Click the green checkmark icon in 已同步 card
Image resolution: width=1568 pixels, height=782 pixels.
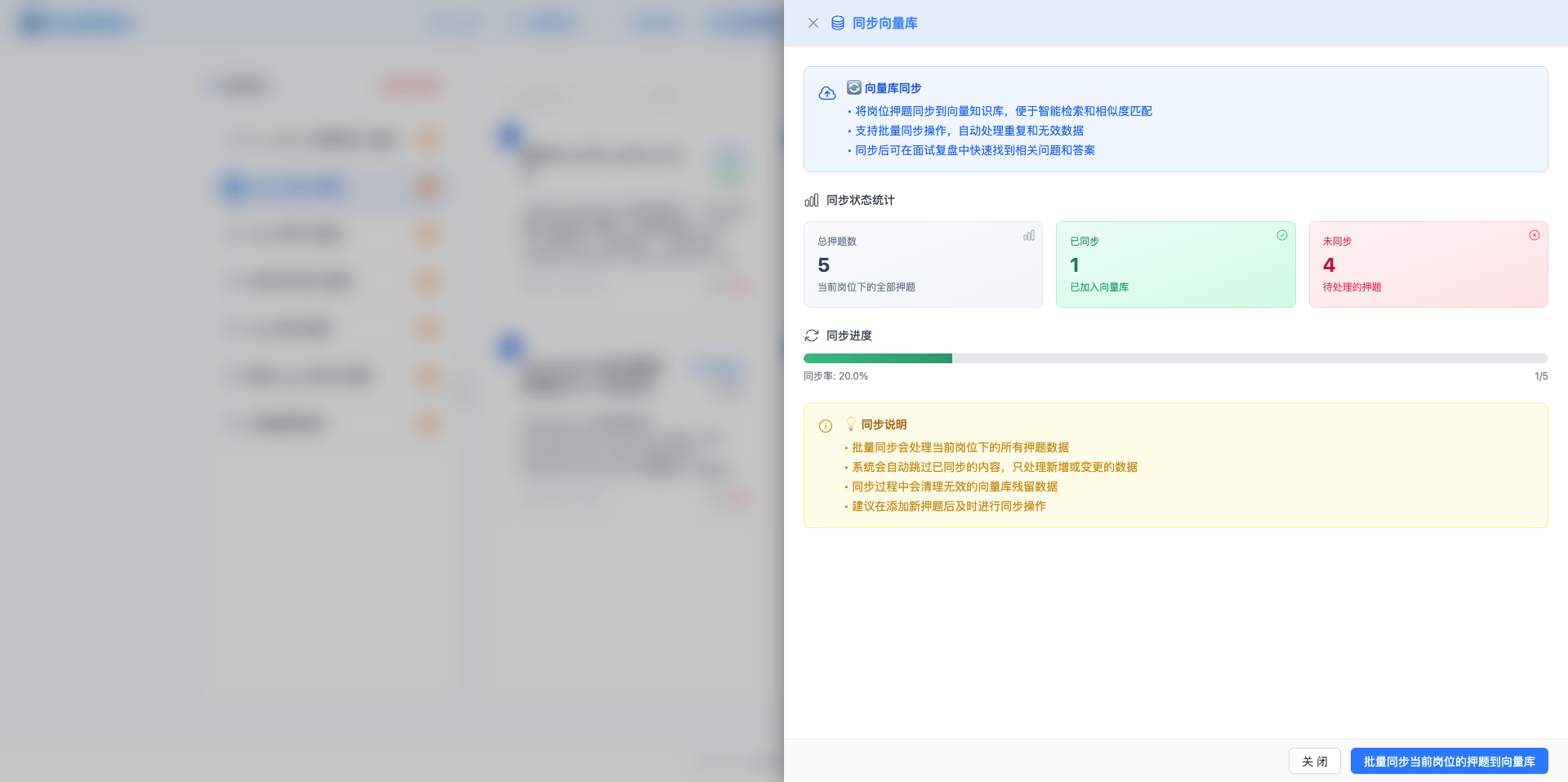(x=1281, y=235)
